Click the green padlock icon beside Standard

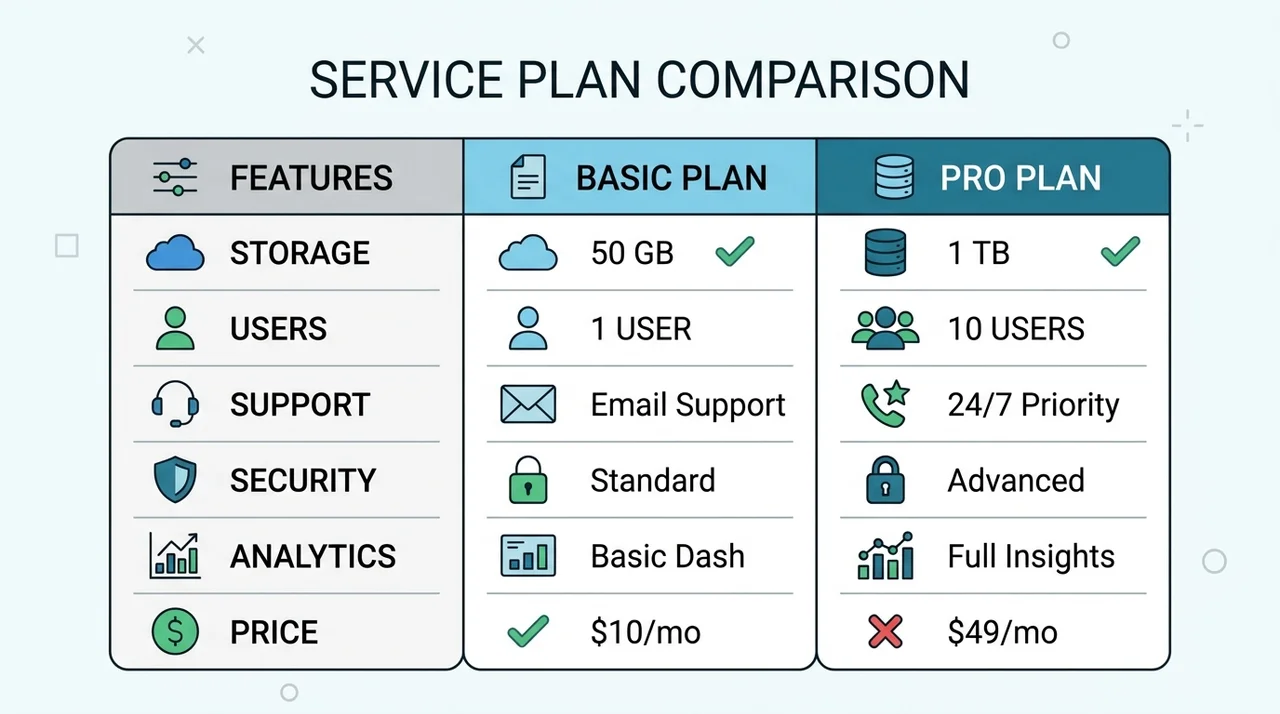pos(528,480)
